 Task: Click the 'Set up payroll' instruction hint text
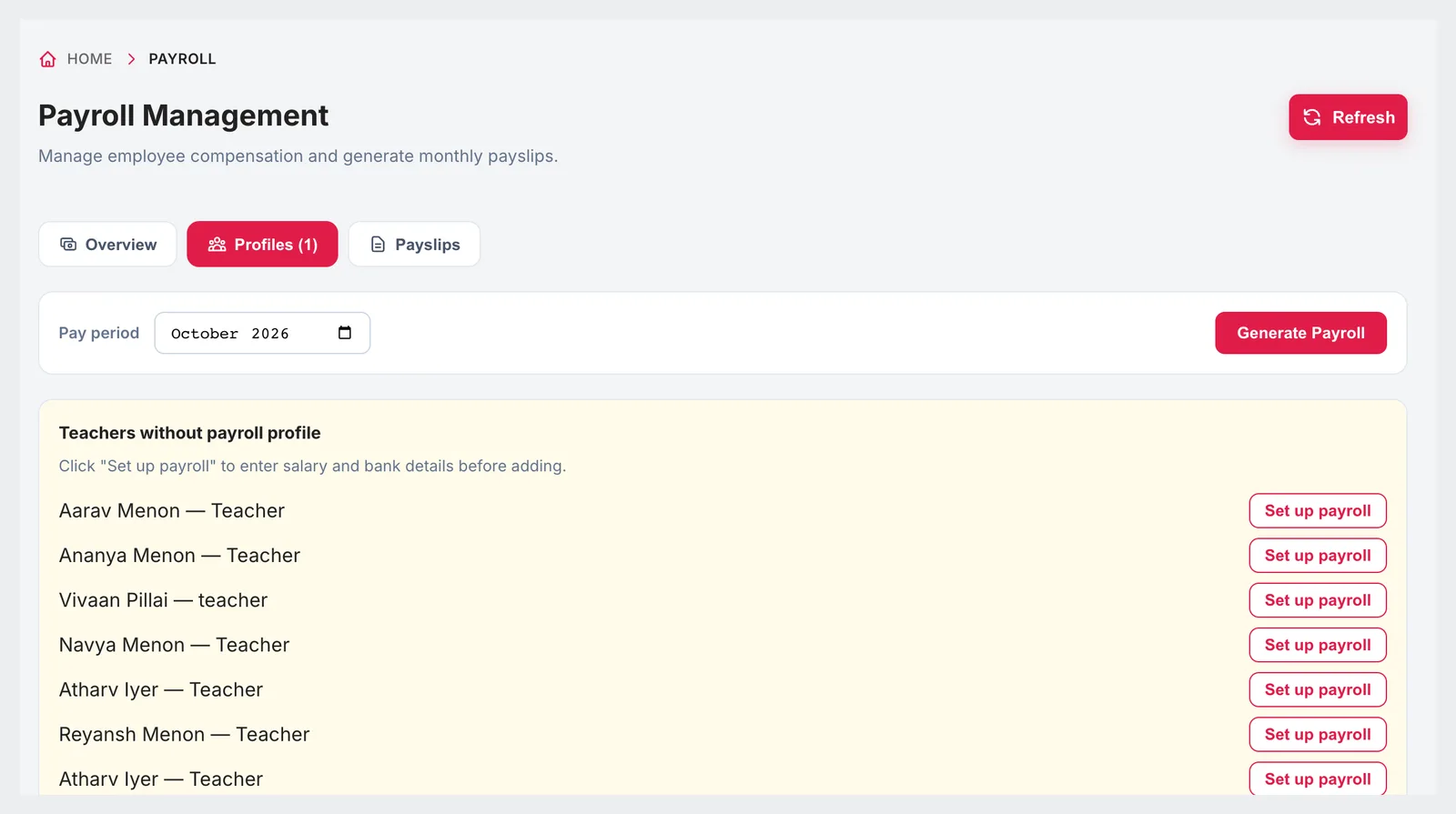coord(312,466)
